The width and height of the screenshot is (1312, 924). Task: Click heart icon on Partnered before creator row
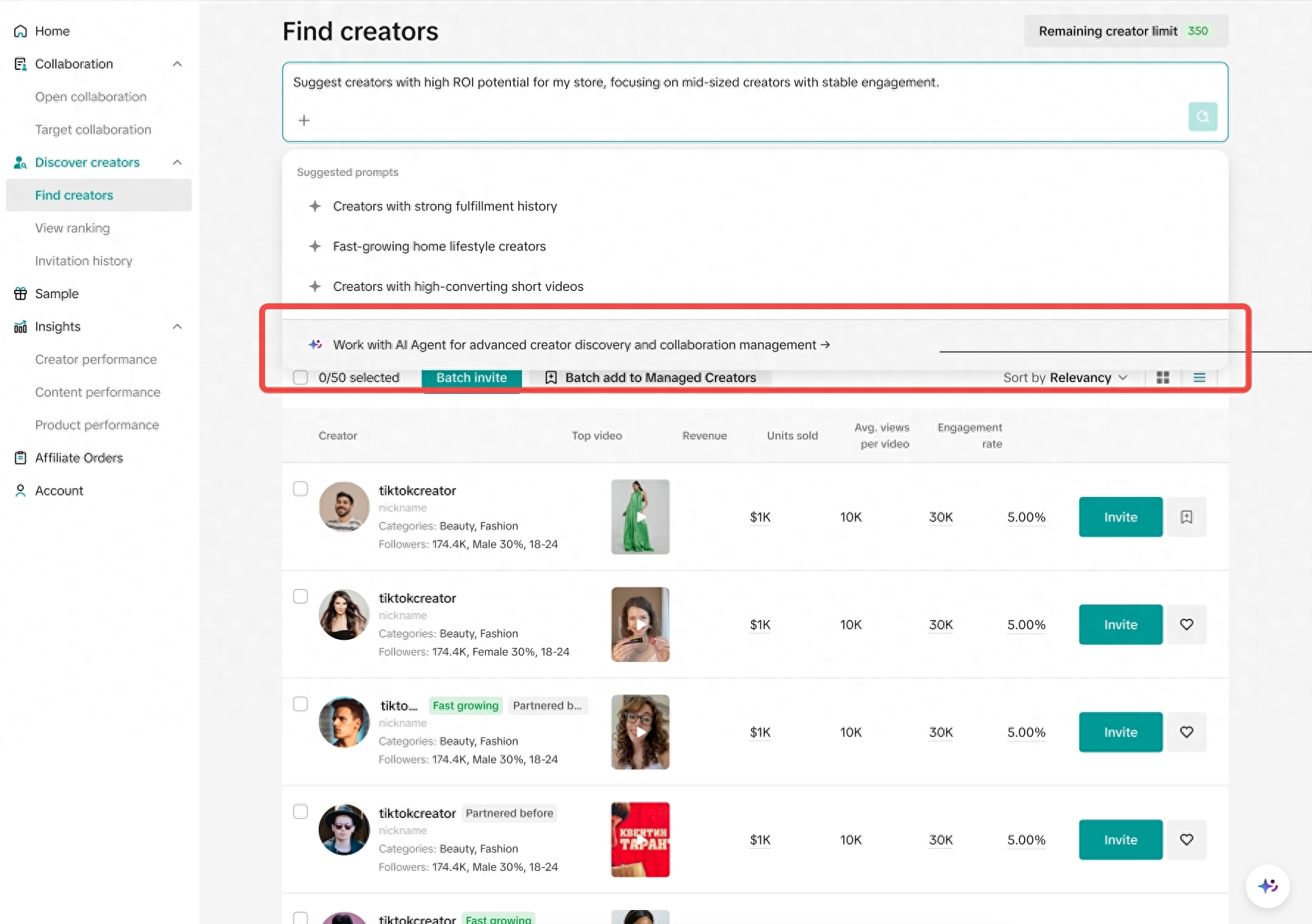pyautogui.click(x=1186, y=839)
